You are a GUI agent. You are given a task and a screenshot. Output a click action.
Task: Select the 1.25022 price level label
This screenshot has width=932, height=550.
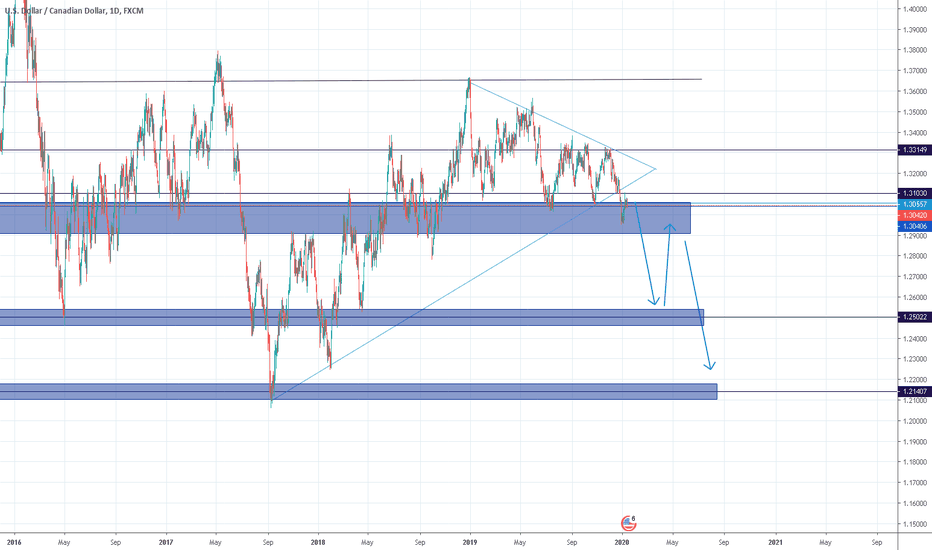click(911, 317)
